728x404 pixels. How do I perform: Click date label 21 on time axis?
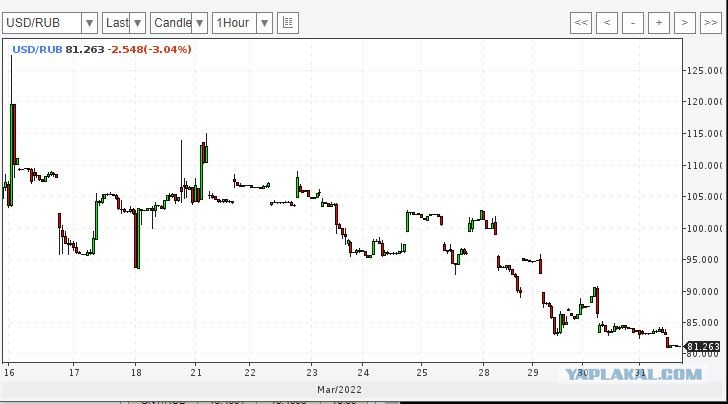coord(196,372)
